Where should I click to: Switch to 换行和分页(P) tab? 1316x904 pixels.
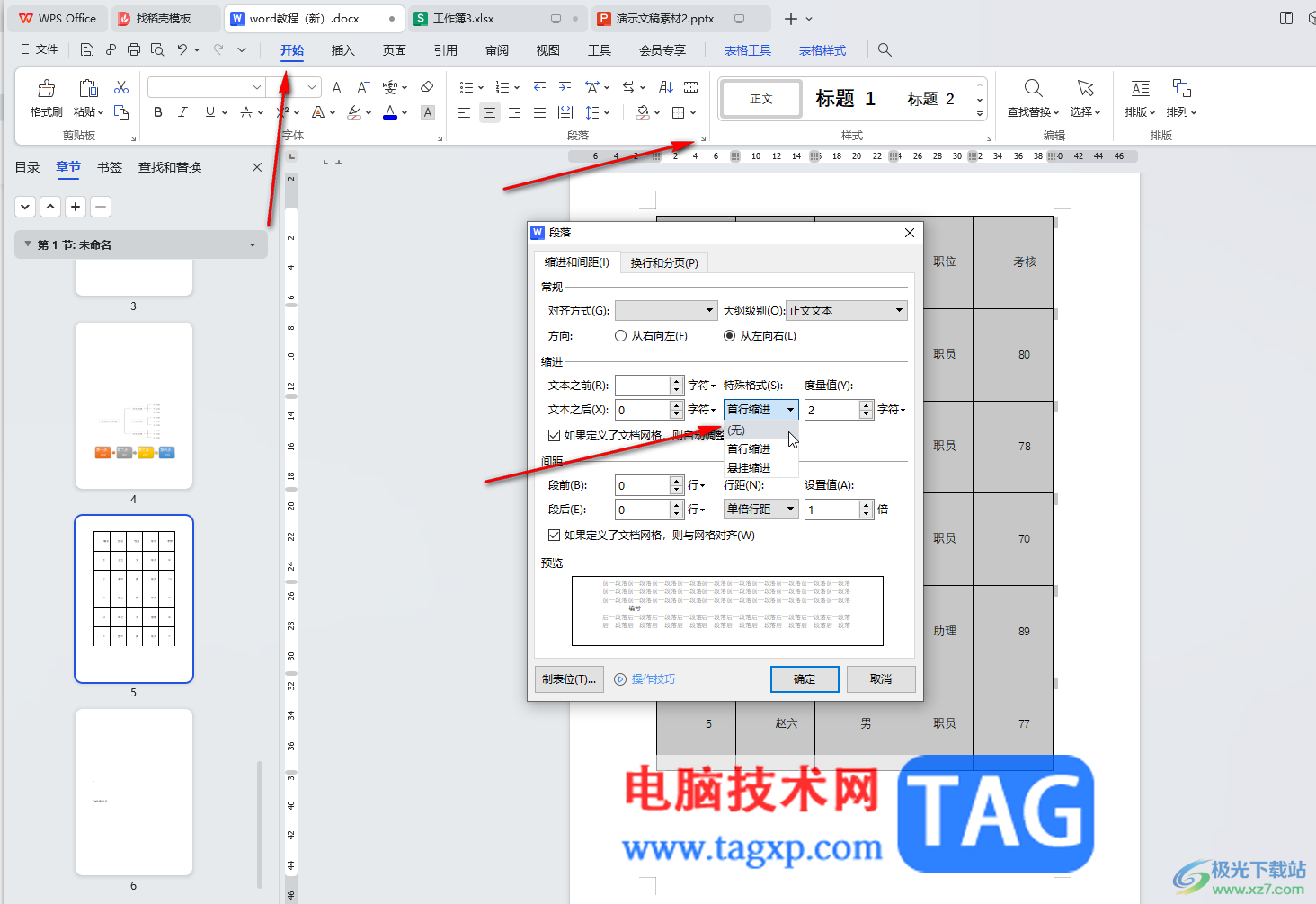tap(664, 262)
